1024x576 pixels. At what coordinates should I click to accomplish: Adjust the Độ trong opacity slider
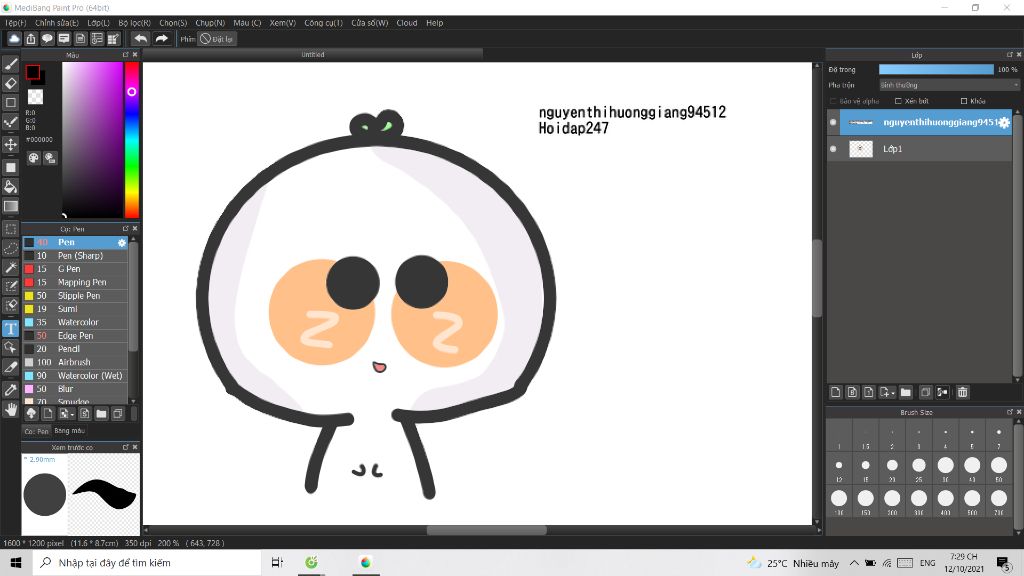(936, 69)
